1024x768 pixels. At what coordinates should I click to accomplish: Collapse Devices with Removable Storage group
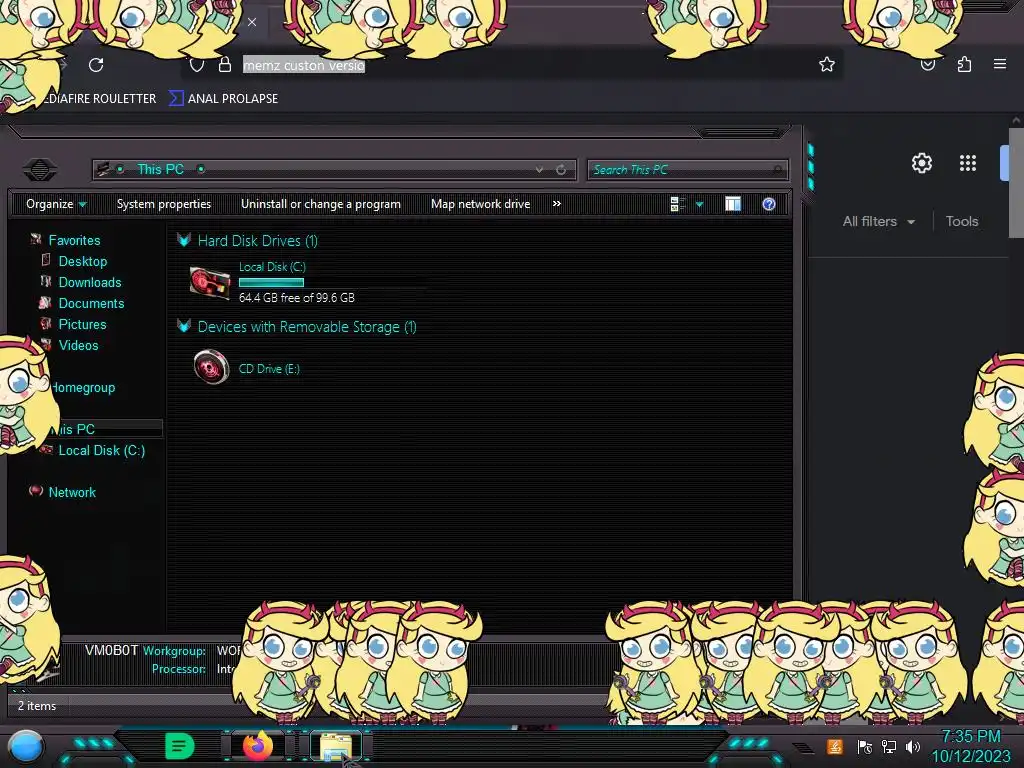pyautogui.click(x=184, y=327)
